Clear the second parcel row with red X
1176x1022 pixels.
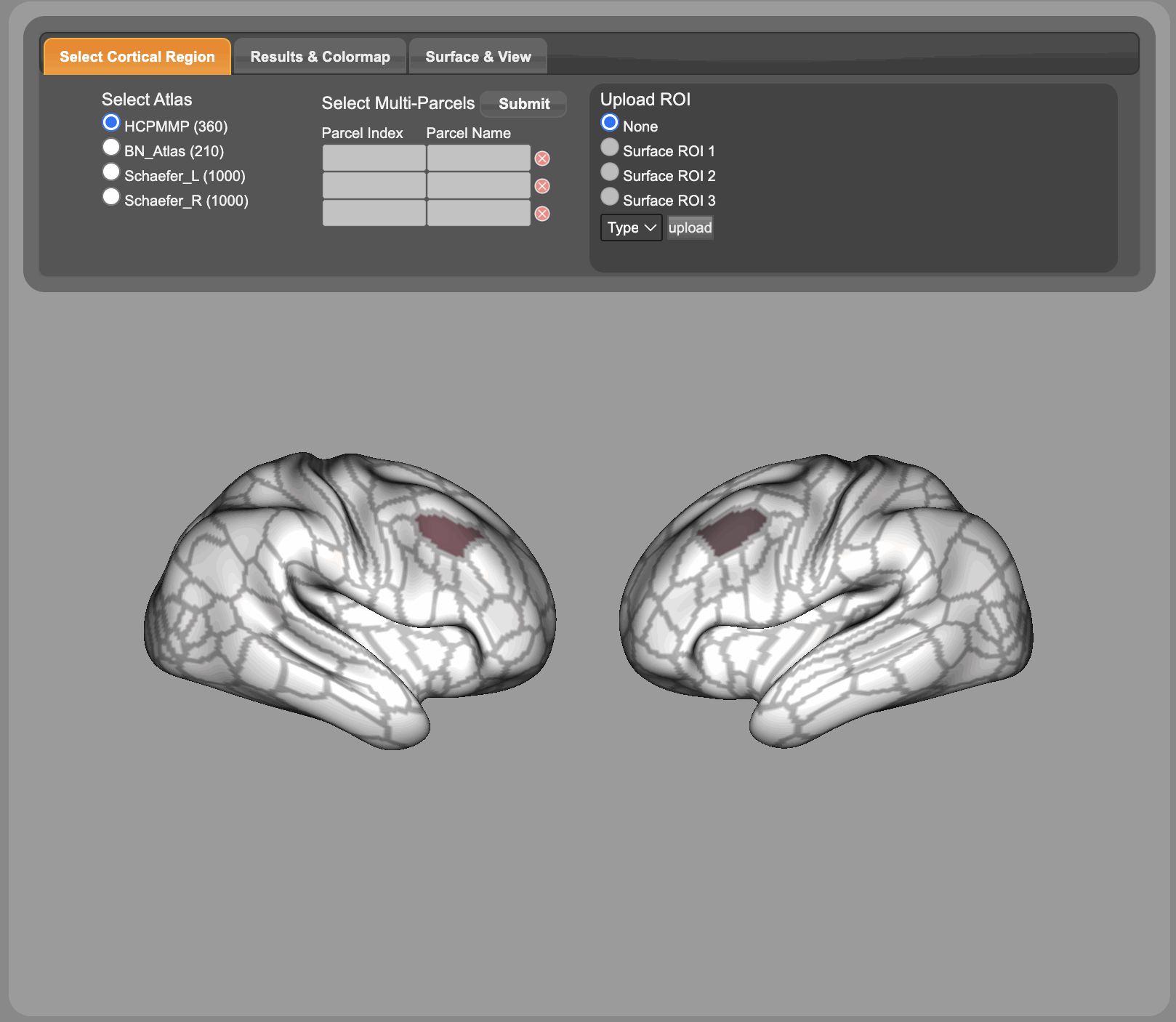tap(542, 186)
